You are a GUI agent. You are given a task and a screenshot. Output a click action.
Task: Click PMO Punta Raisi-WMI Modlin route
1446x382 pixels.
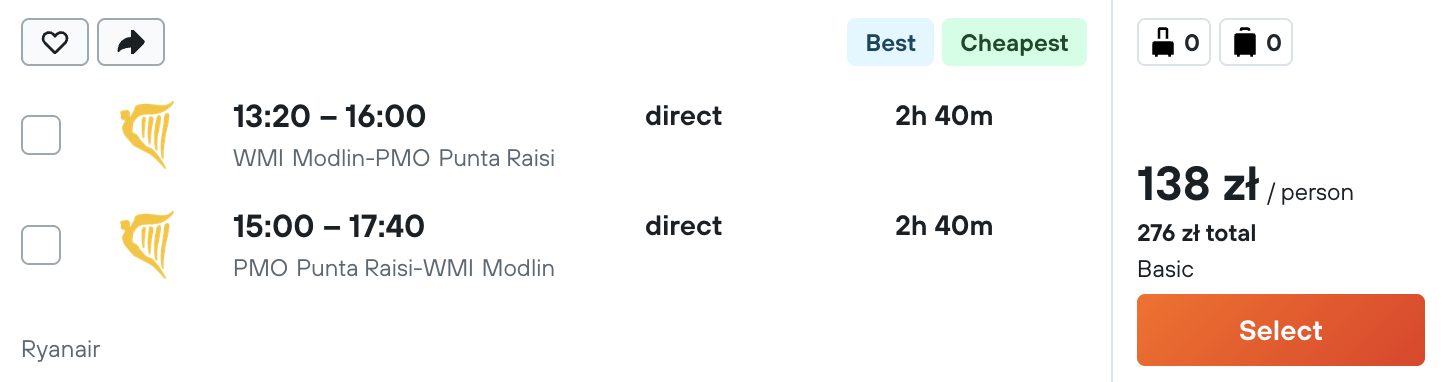(x=394, y=268)
